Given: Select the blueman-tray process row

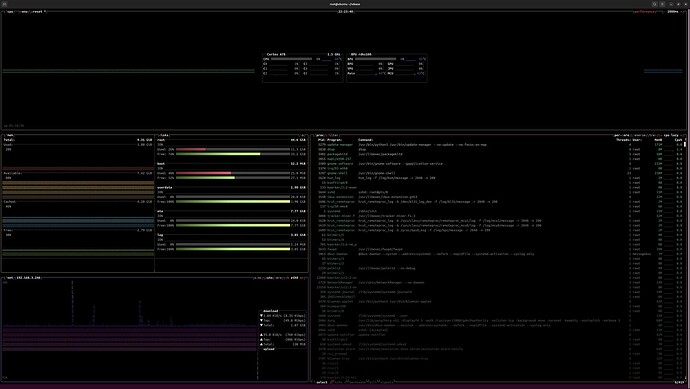Looking at the screenshot, I should (x=499, y=358).
